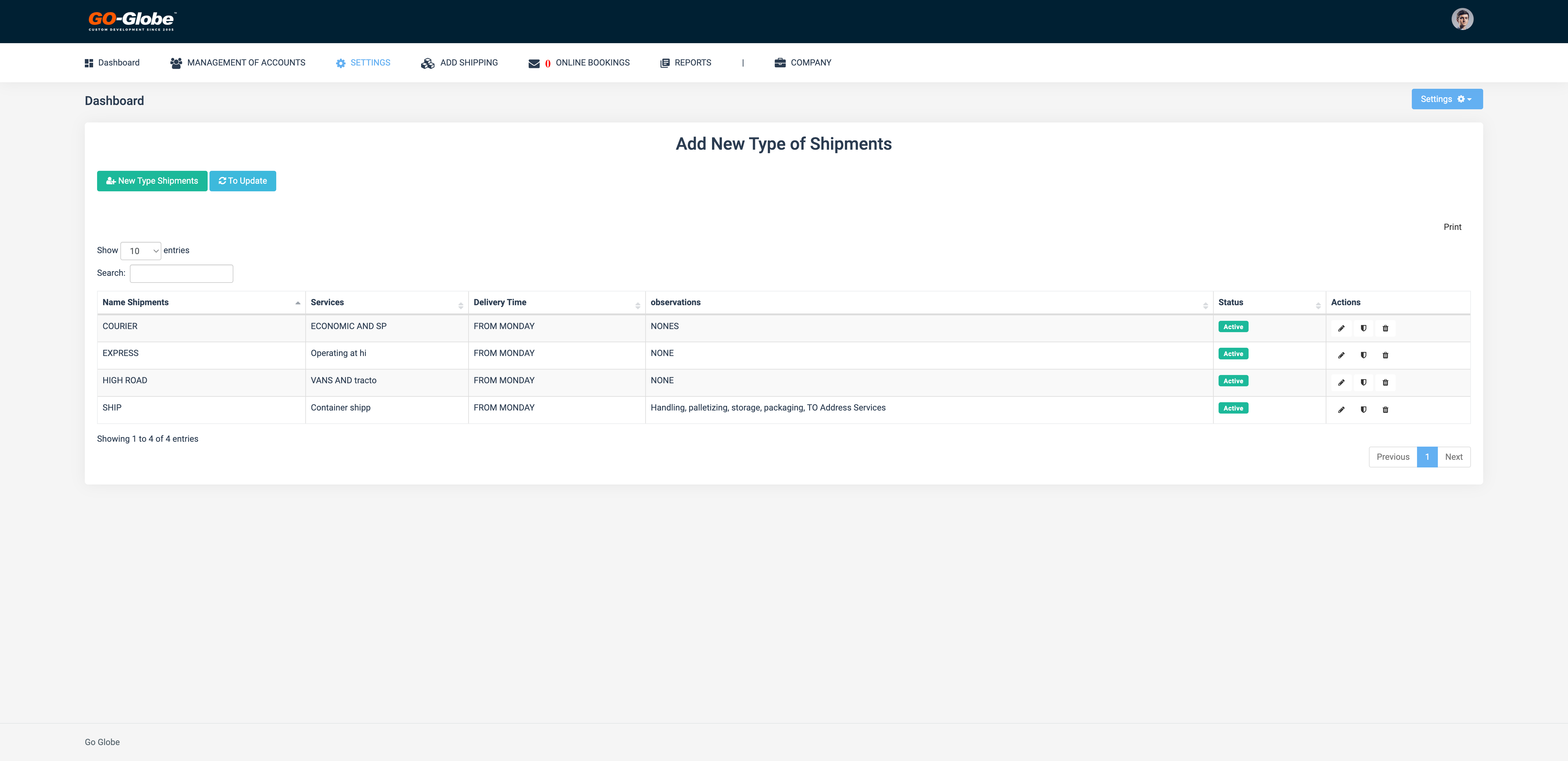Toggle the Active status badge for COURIER
Viewport: 1568px width, 761px height.
coord(1233,327)
